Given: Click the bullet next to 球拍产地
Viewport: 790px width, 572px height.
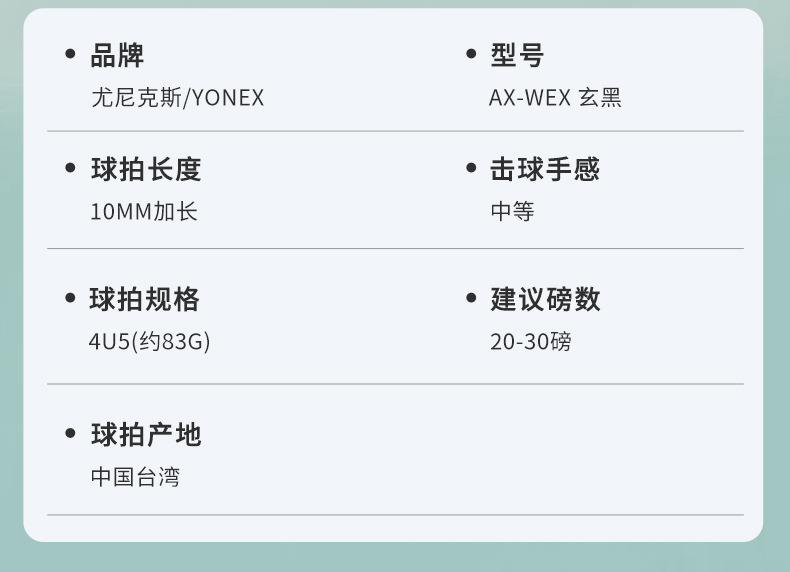Looking at the screenshot, I should click(70, 433).
